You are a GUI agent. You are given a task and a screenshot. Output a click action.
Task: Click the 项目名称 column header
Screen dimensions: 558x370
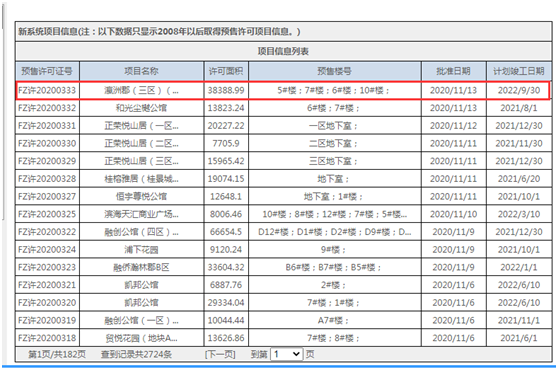141,71
